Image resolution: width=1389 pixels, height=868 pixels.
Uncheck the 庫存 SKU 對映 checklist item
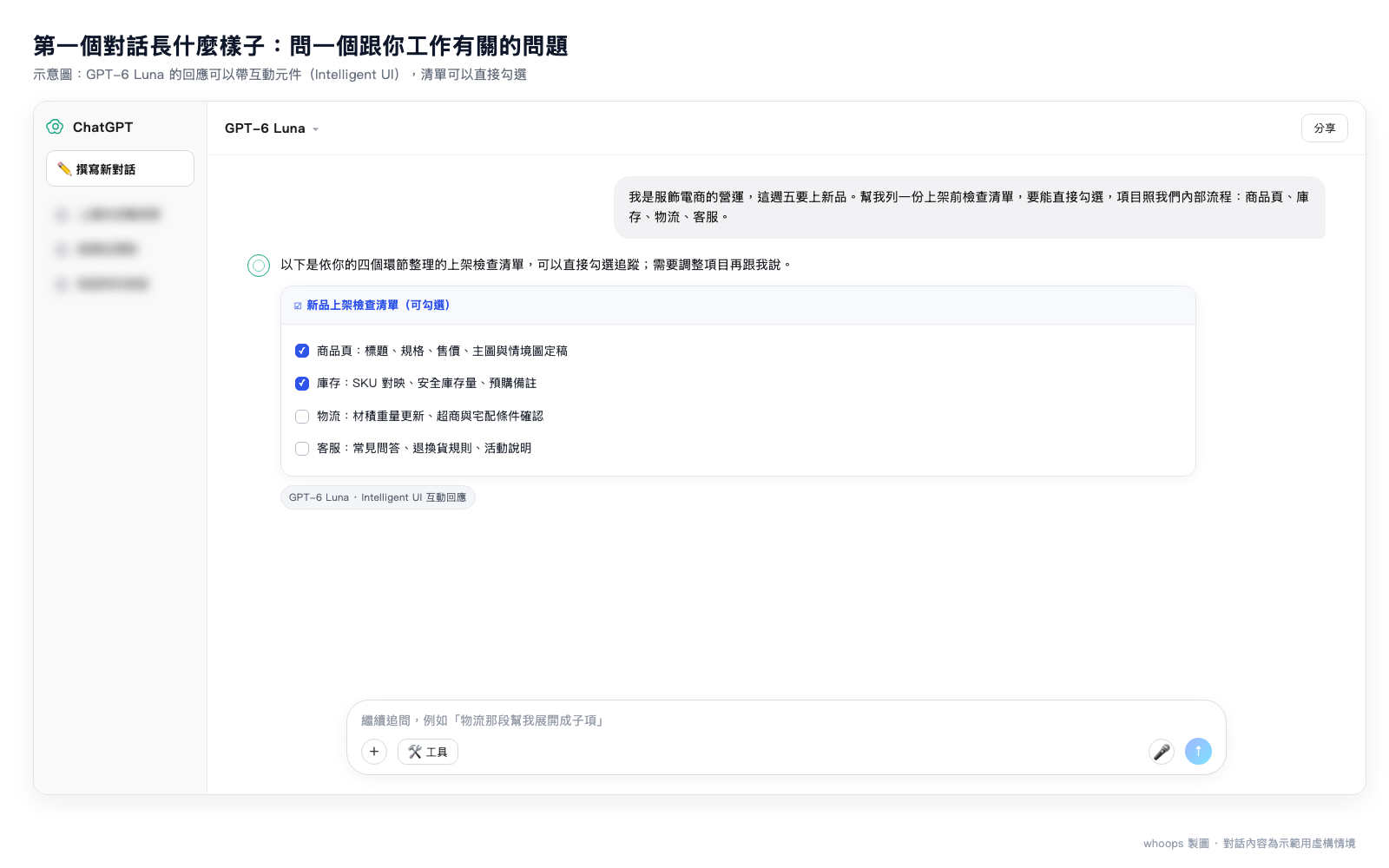tap(302, 383)
